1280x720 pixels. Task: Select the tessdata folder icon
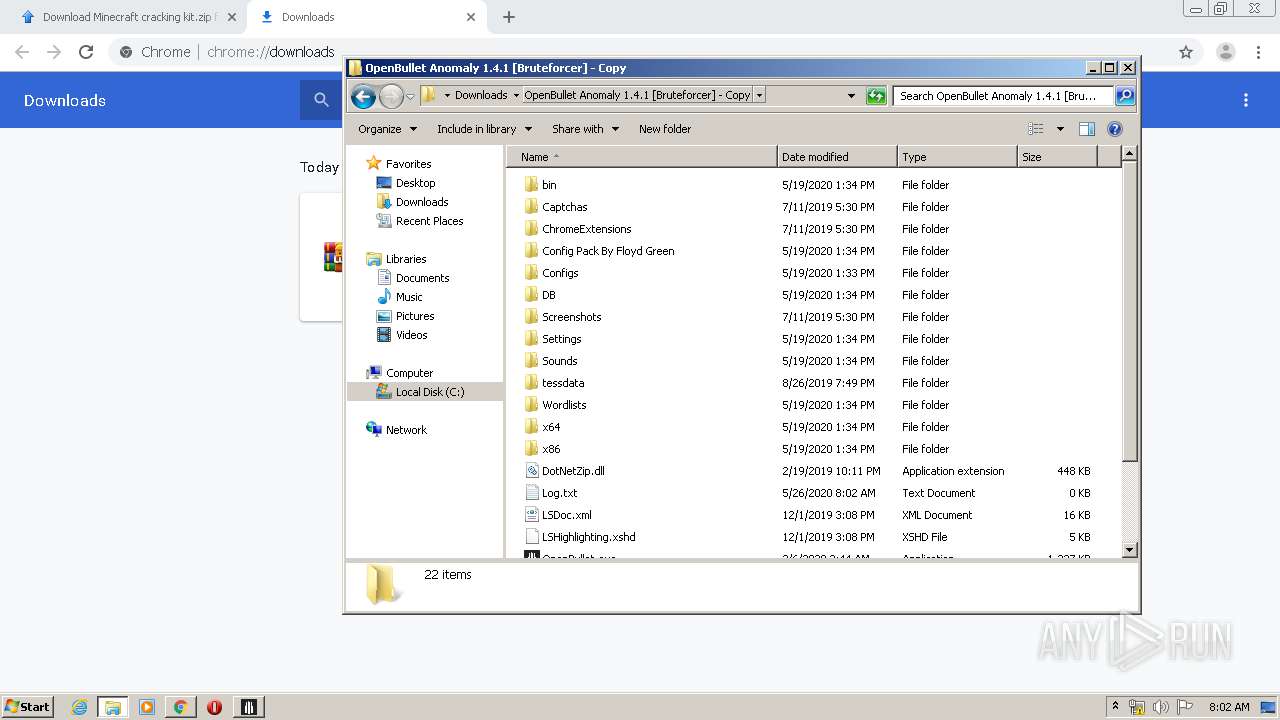[x=532, y=383]
